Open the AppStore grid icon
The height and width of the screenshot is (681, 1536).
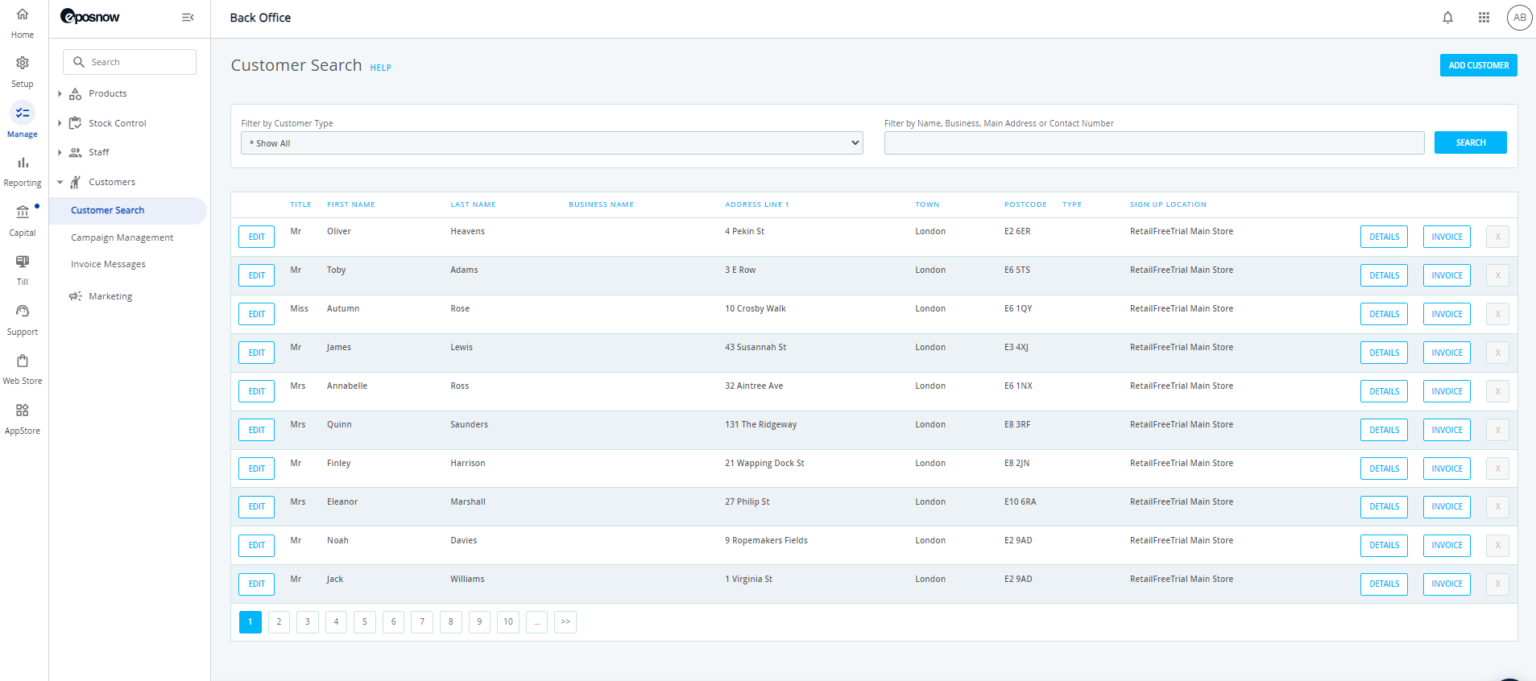pos(22,410)
